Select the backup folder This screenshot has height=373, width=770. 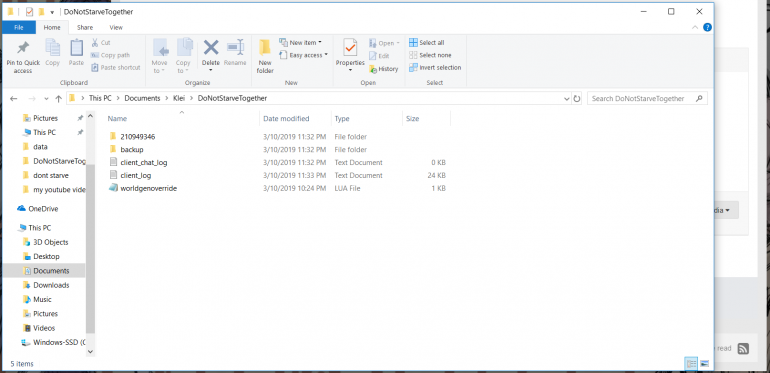[x=132, y=149]
